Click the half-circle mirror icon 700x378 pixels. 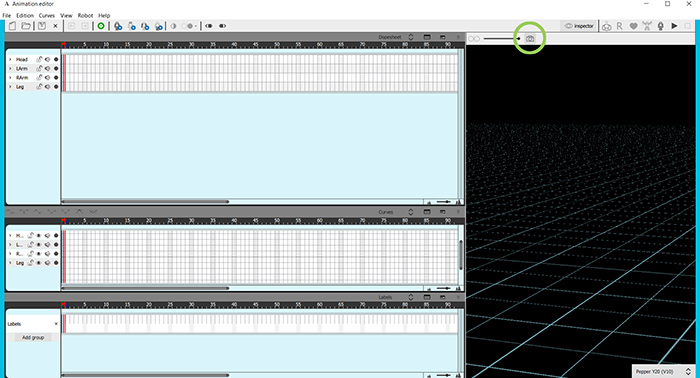point(173,26)
